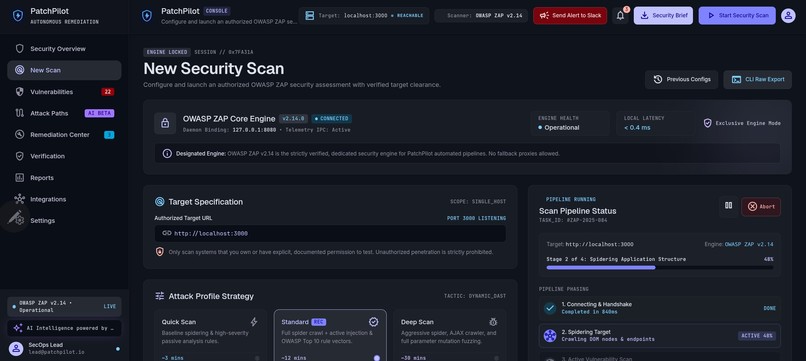Screen dimensions: 806x361
Task: Click the OWASP ZAP engine lock icon
Action: point(165,123)
